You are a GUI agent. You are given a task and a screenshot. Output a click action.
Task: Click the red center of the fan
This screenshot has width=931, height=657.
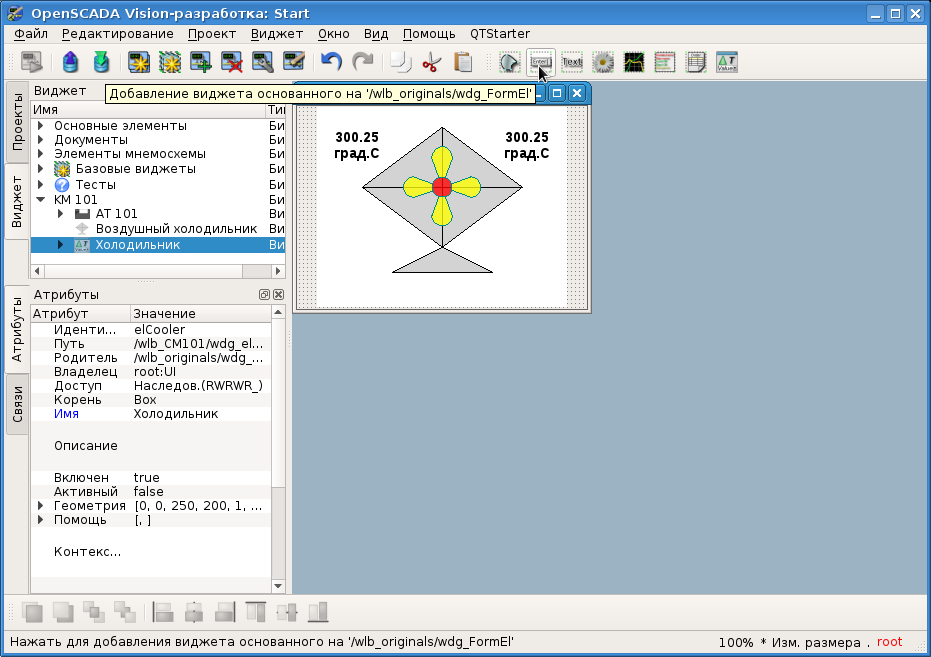coord(442,186)
